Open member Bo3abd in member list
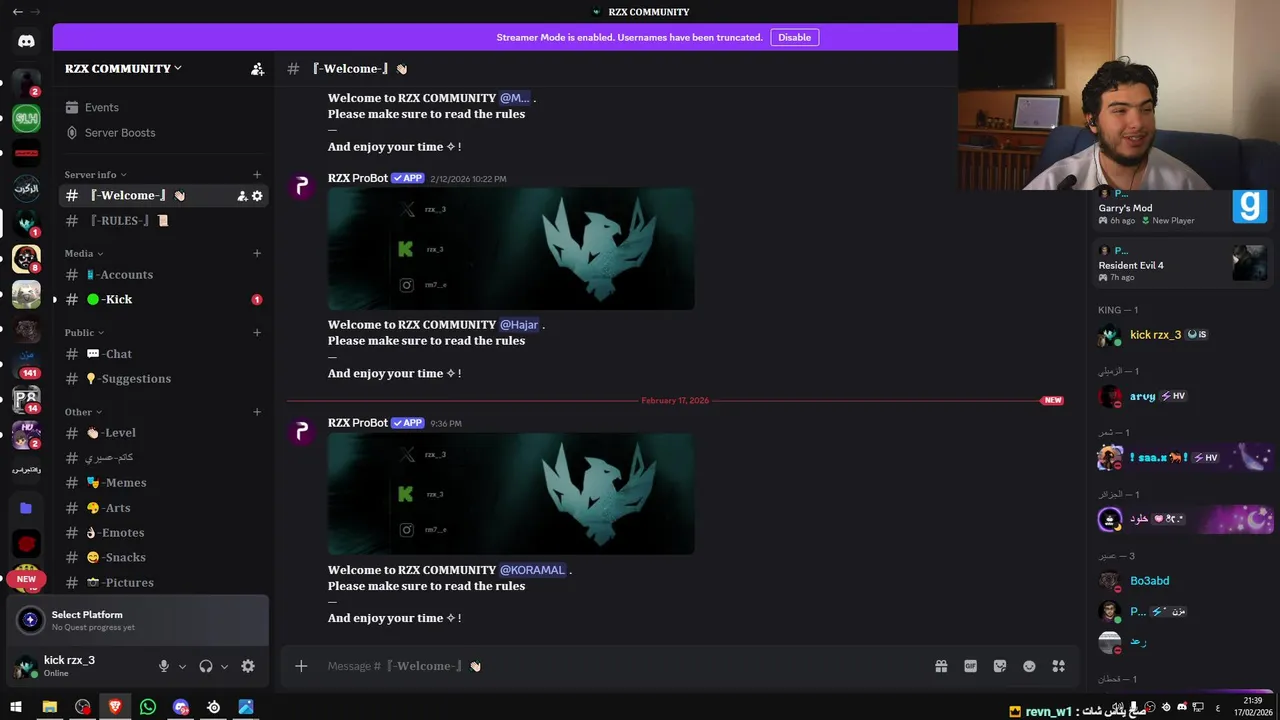The width and height of the screenshot is (1280, 720). [1182, 581]
